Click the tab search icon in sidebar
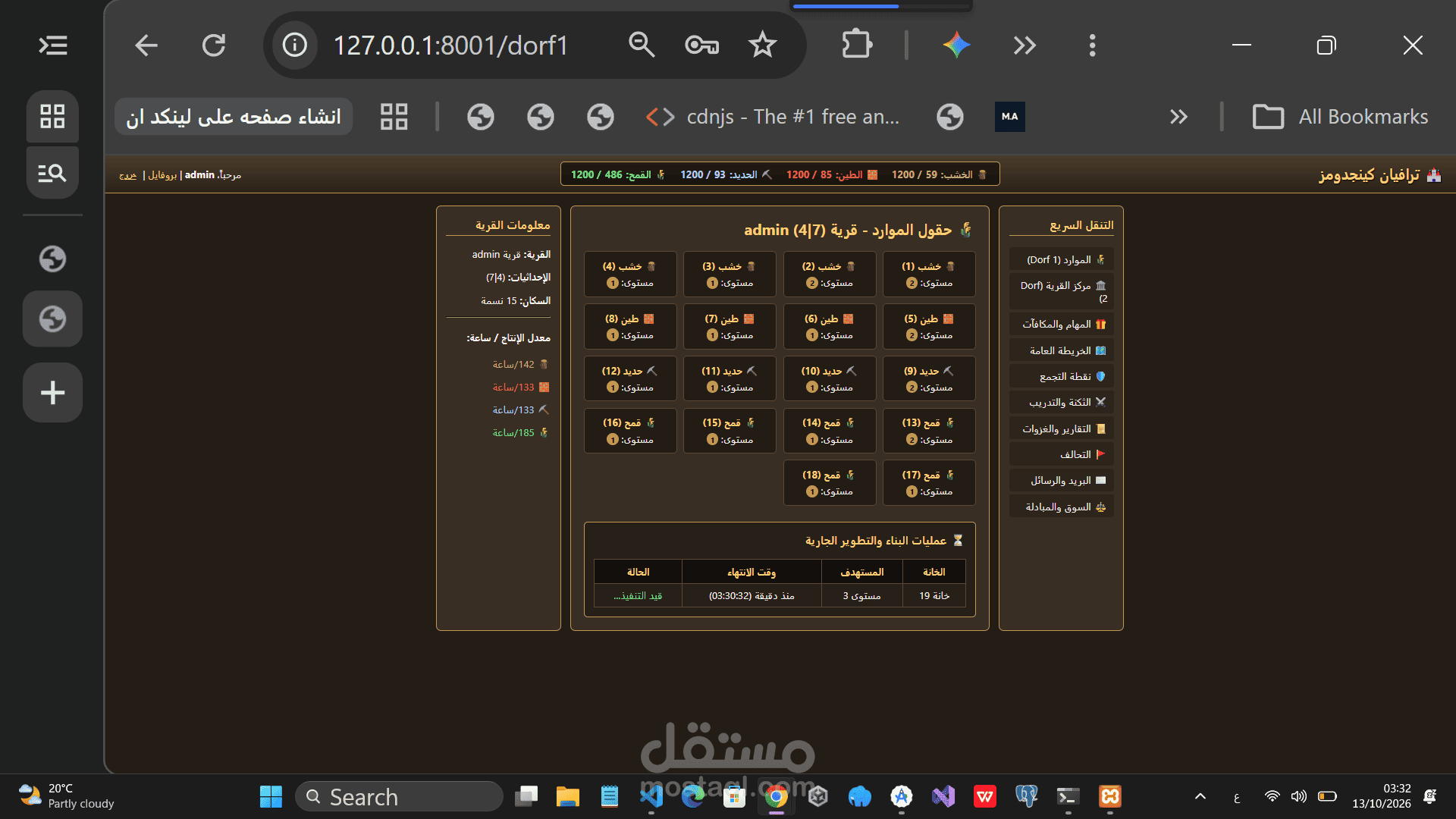Screen dimensions: 1456x819 [52, 173]
